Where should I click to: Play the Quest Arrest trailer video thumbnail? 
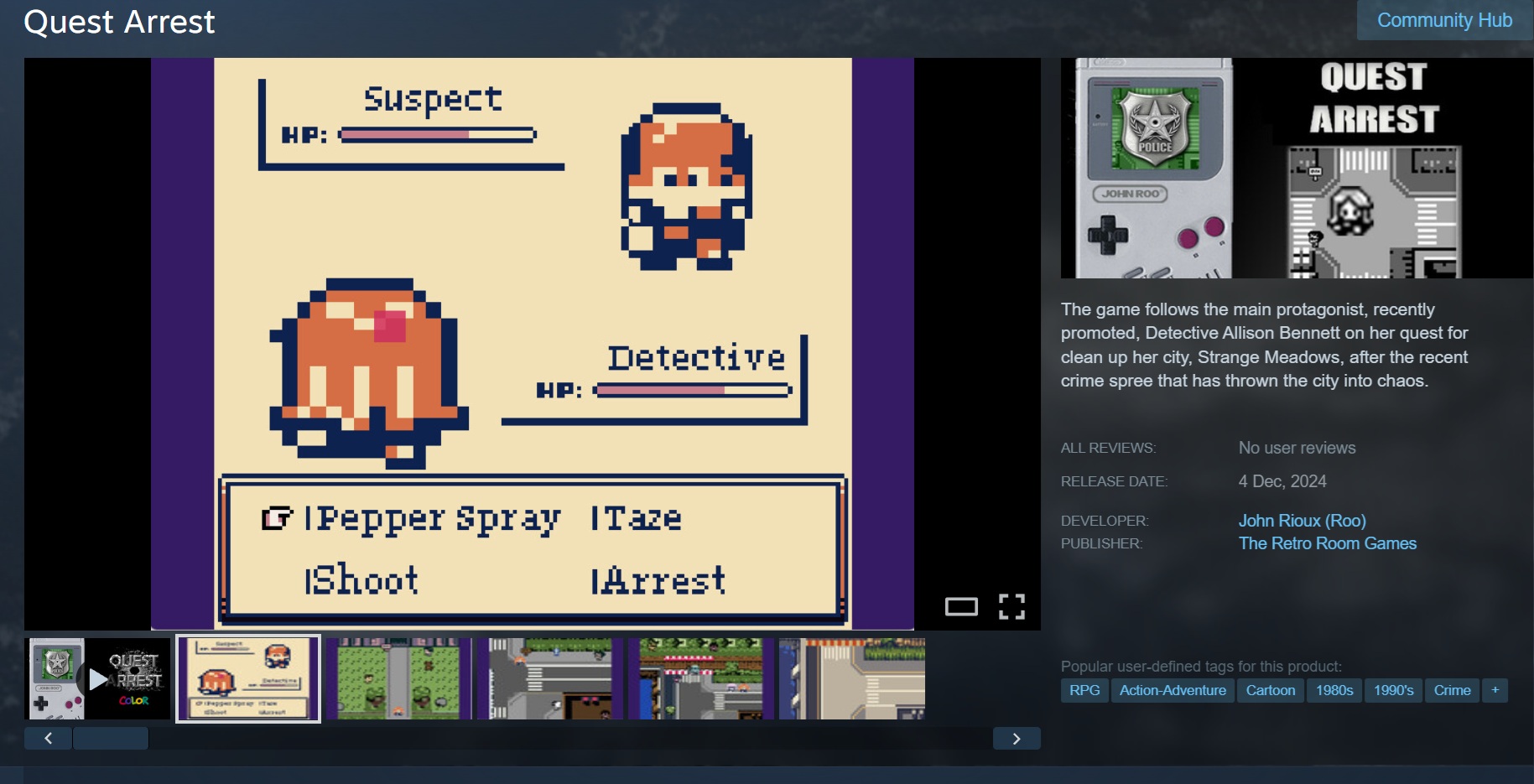[x=99, y=678]
